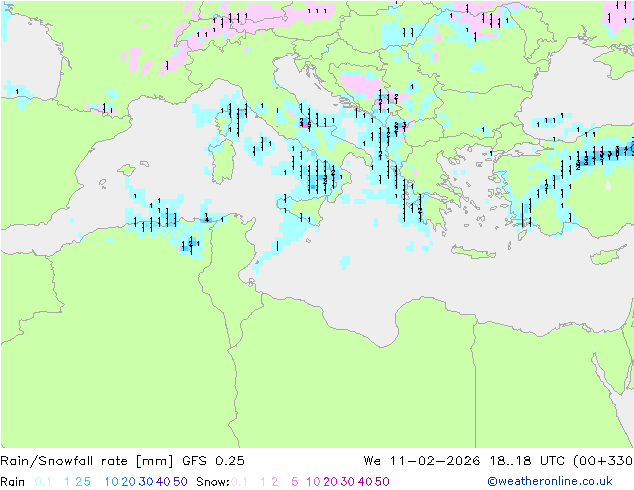Pick the snow legend value 30

click(348, 482)
